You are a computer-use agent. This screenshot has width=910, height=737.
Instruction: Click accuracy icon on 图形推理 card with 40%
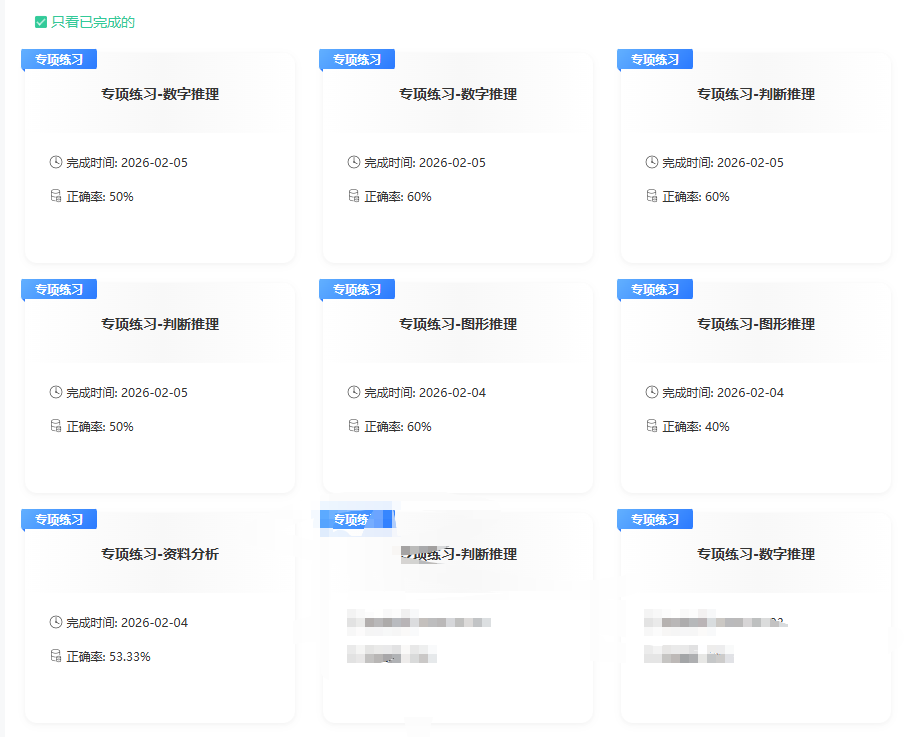pos(652,426)
